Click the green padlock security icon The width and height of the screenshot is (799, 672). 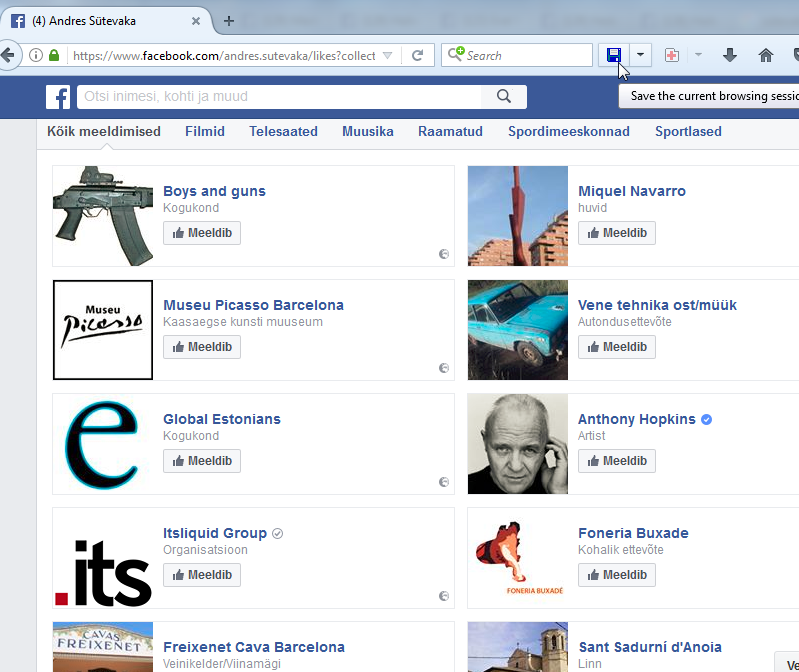[x=54, y=55]
